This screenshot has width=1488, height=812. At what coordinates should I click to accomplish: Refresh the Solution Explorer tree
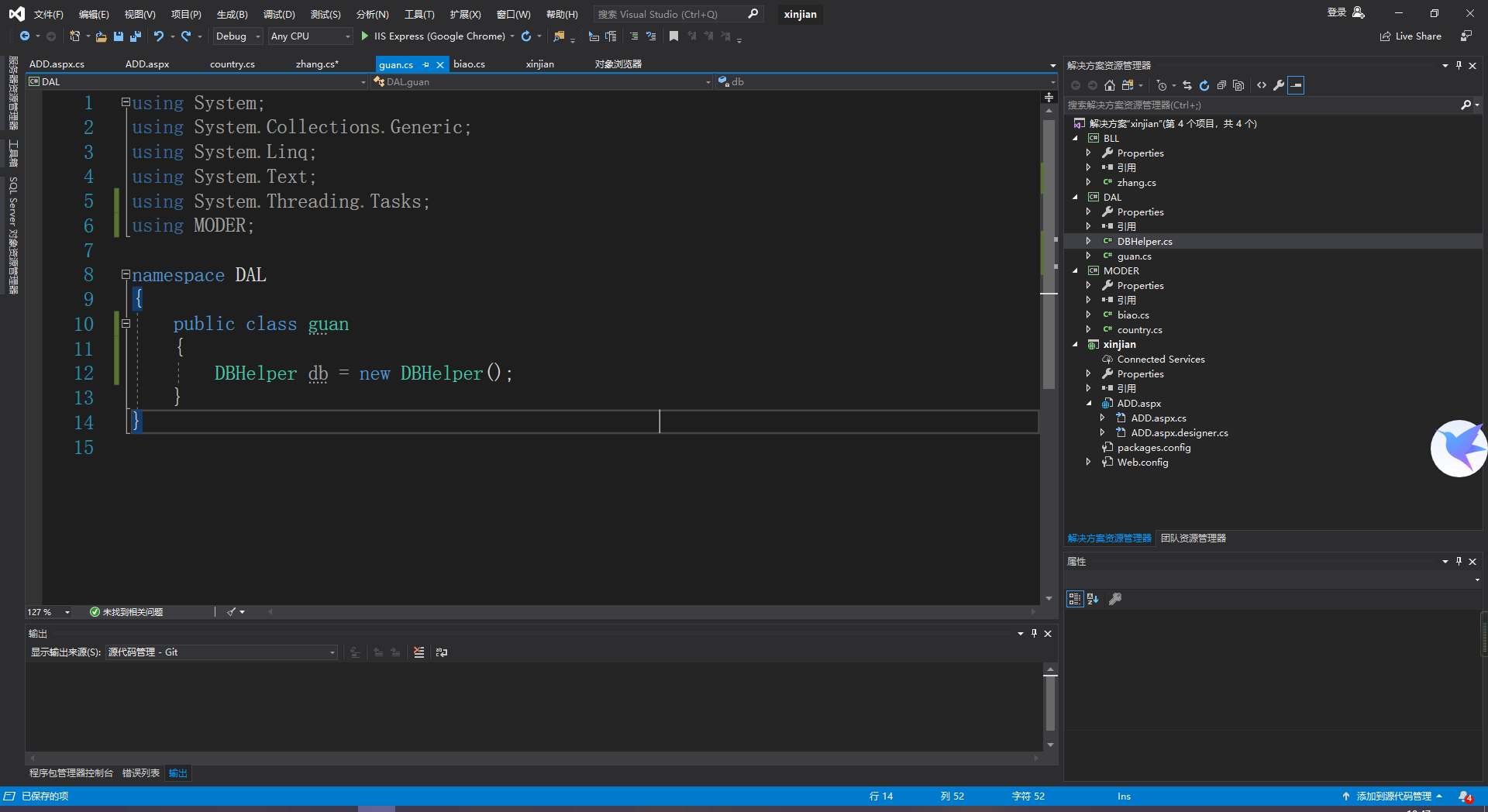tap(1204, 85)
